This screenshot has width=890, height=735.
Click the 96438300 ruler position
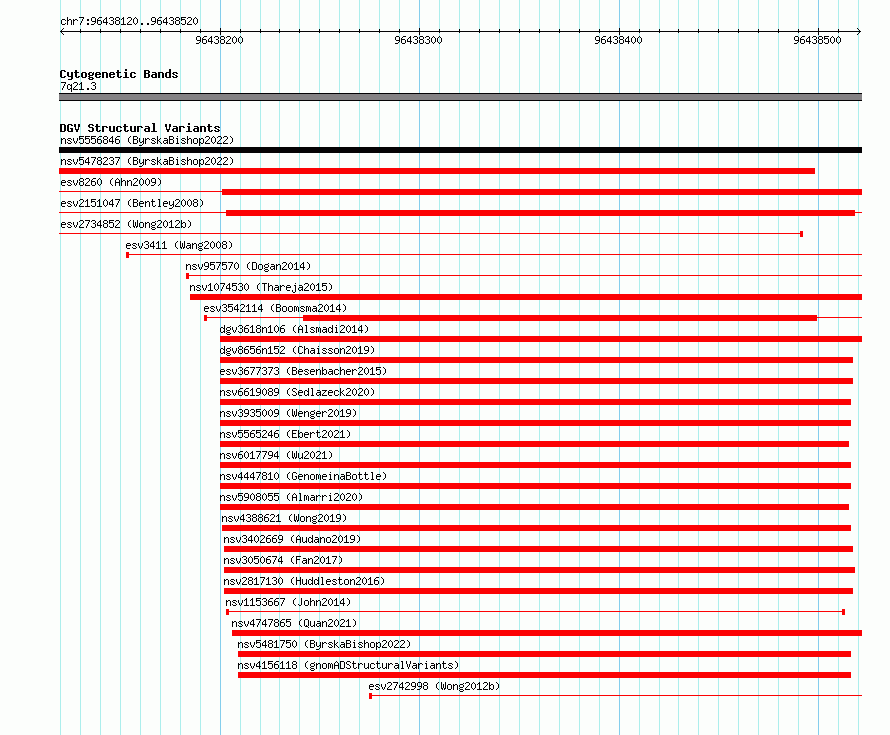pos(418,40)
